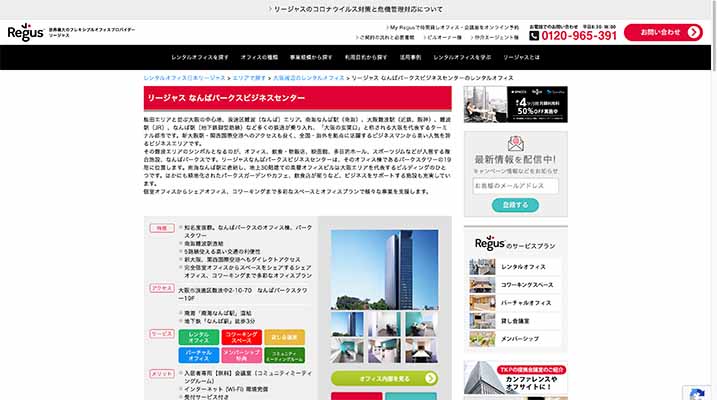This screenshot has width=717, height=400.
Task: Click the 特徴 label tag
Action: pyautogui.click(x=162, y=228)
